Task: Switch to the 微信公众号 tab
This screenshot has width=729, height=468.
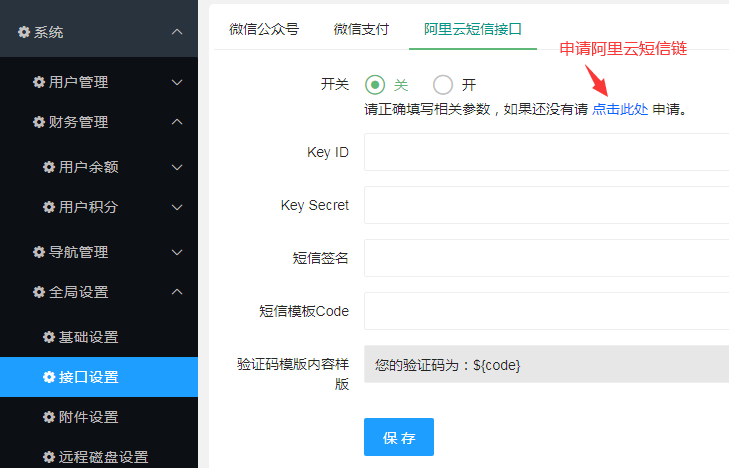Action: 264,29
